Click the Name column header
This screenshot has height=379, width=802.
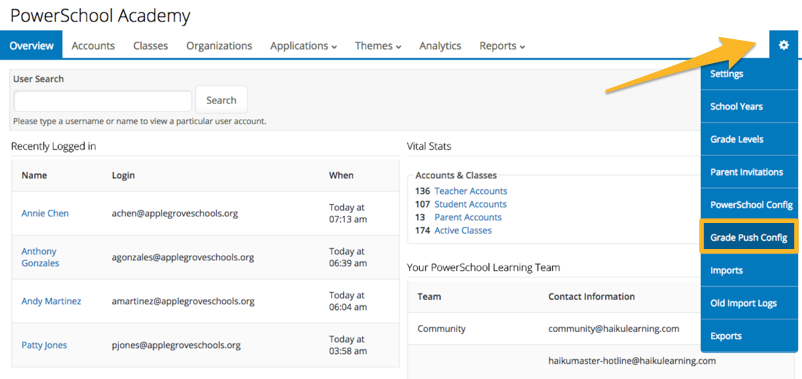(34, 175)
